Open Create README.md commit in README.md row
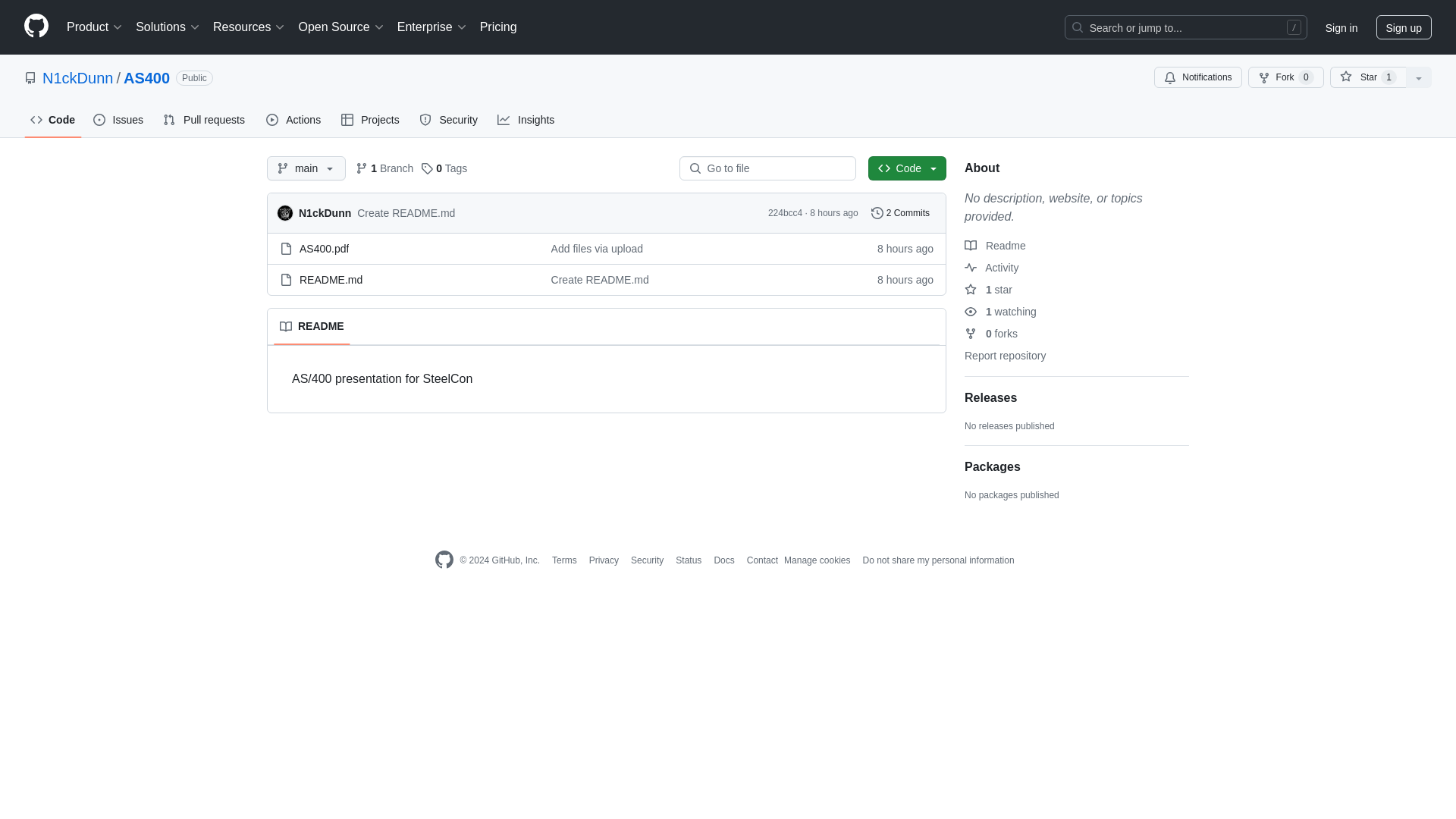Screen dimensions: 1456x819 (x=600, y=280)
